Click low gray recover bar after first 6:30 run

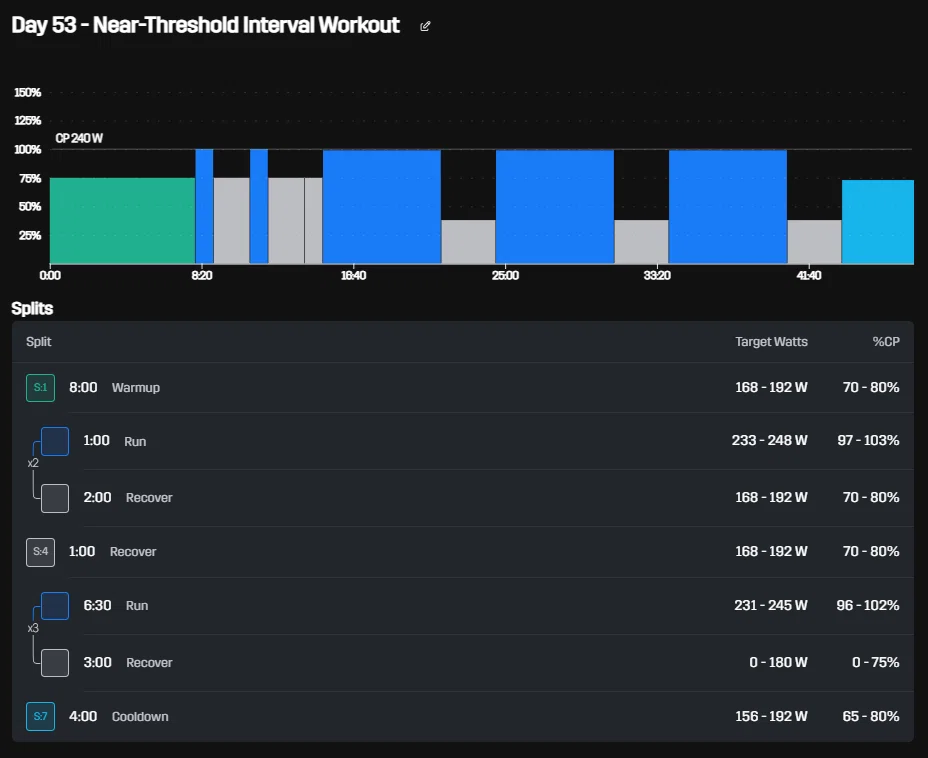468,241
